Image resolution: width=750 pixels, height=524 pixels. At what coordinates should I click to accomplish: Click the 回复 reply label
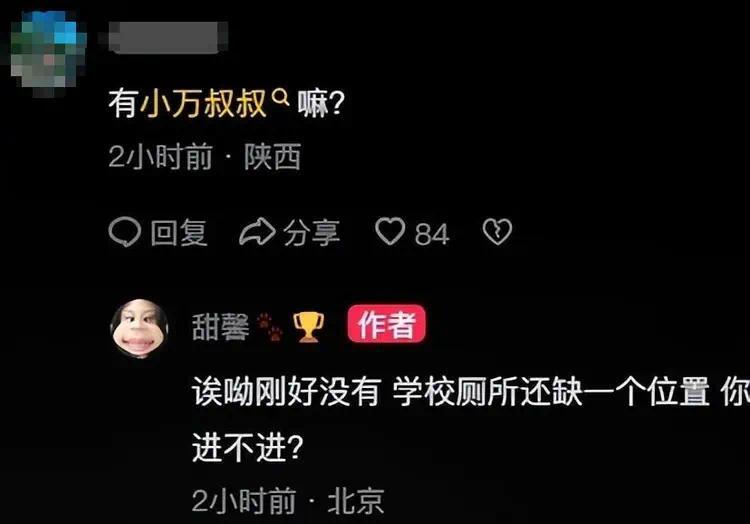pyautogui.click(x=179, y=233)
